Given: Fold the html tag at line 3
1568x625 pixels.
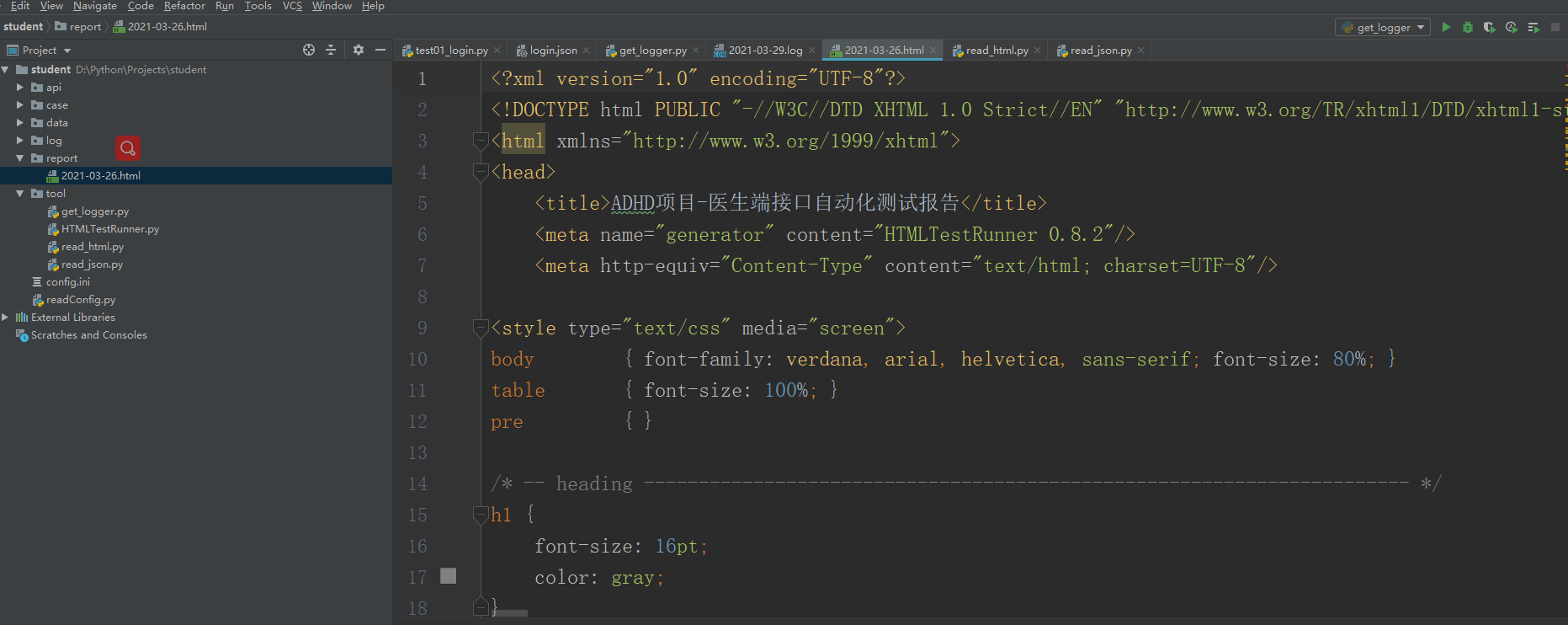Looking at the screenshot, I should click(481, 141).
